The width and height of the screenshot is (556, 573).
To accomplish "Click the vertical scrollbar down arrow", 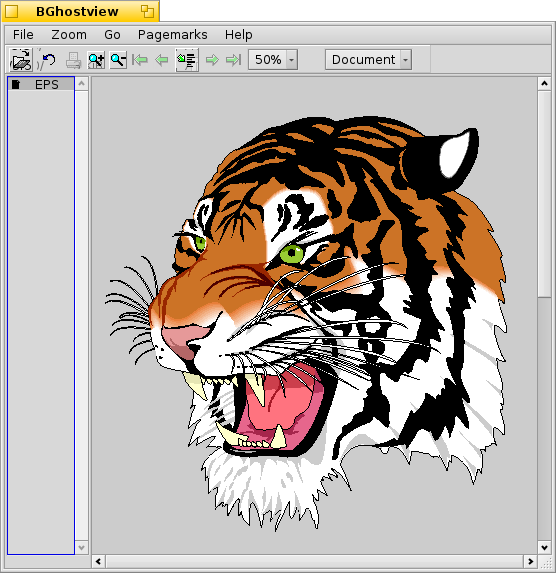I will [544, 547].
